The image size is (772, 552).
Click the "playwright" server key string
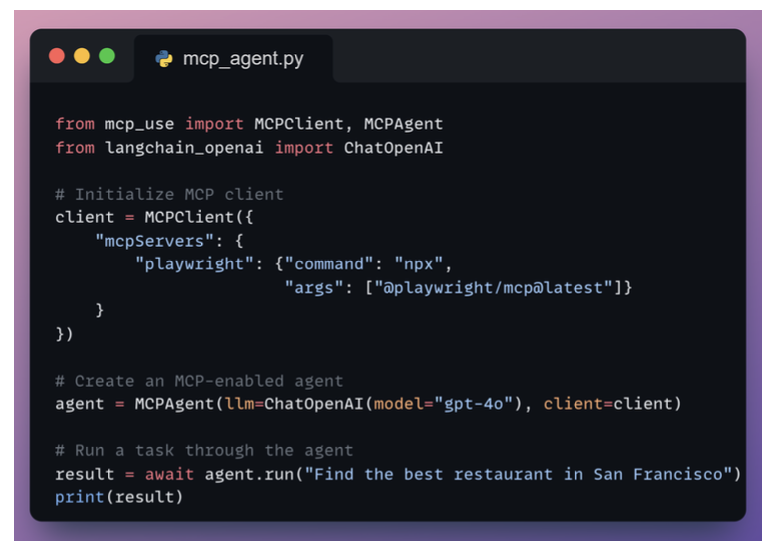[x=189, y=264]
